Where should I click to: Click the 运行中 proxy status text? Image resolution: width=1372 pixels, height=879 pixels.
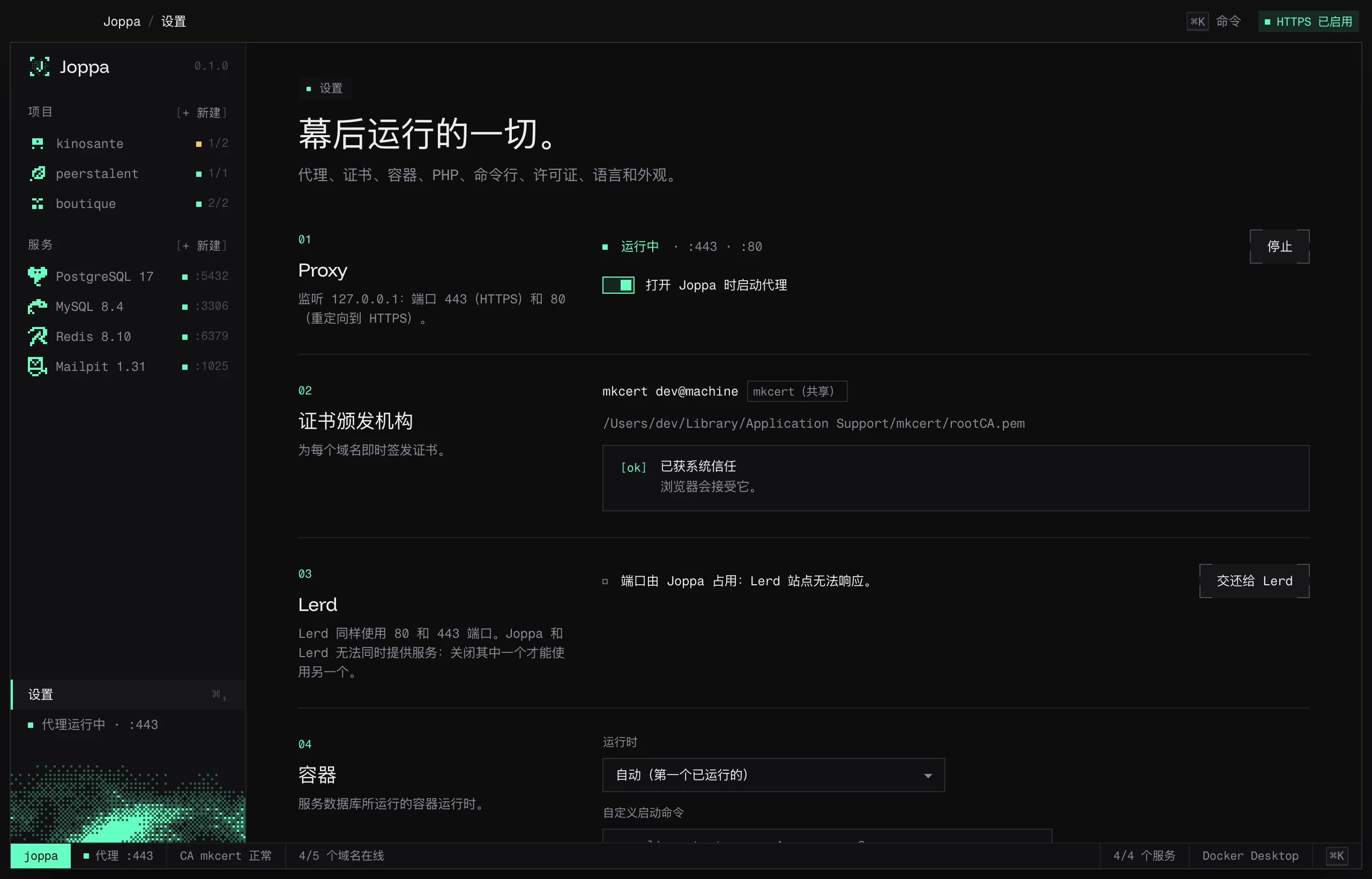pos(640,247)
